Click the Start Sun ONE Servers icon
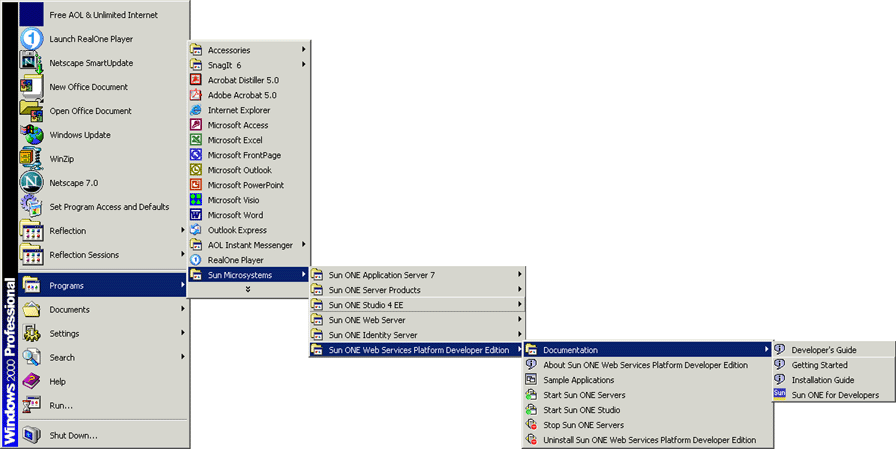Image resolution: width=896 pixels, height=449 pixels. tap(531, 395)
